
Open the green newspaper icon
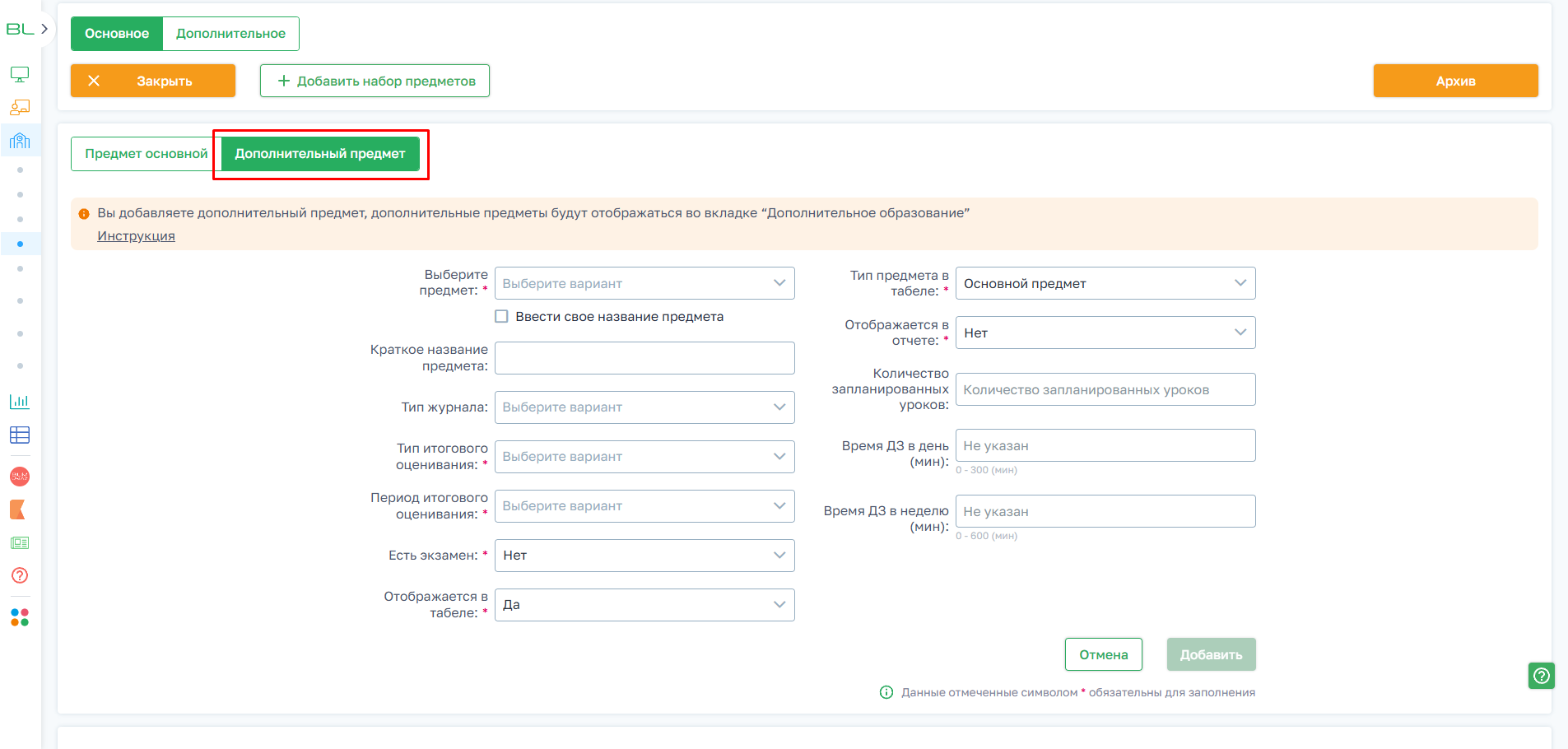coord(20,543)
